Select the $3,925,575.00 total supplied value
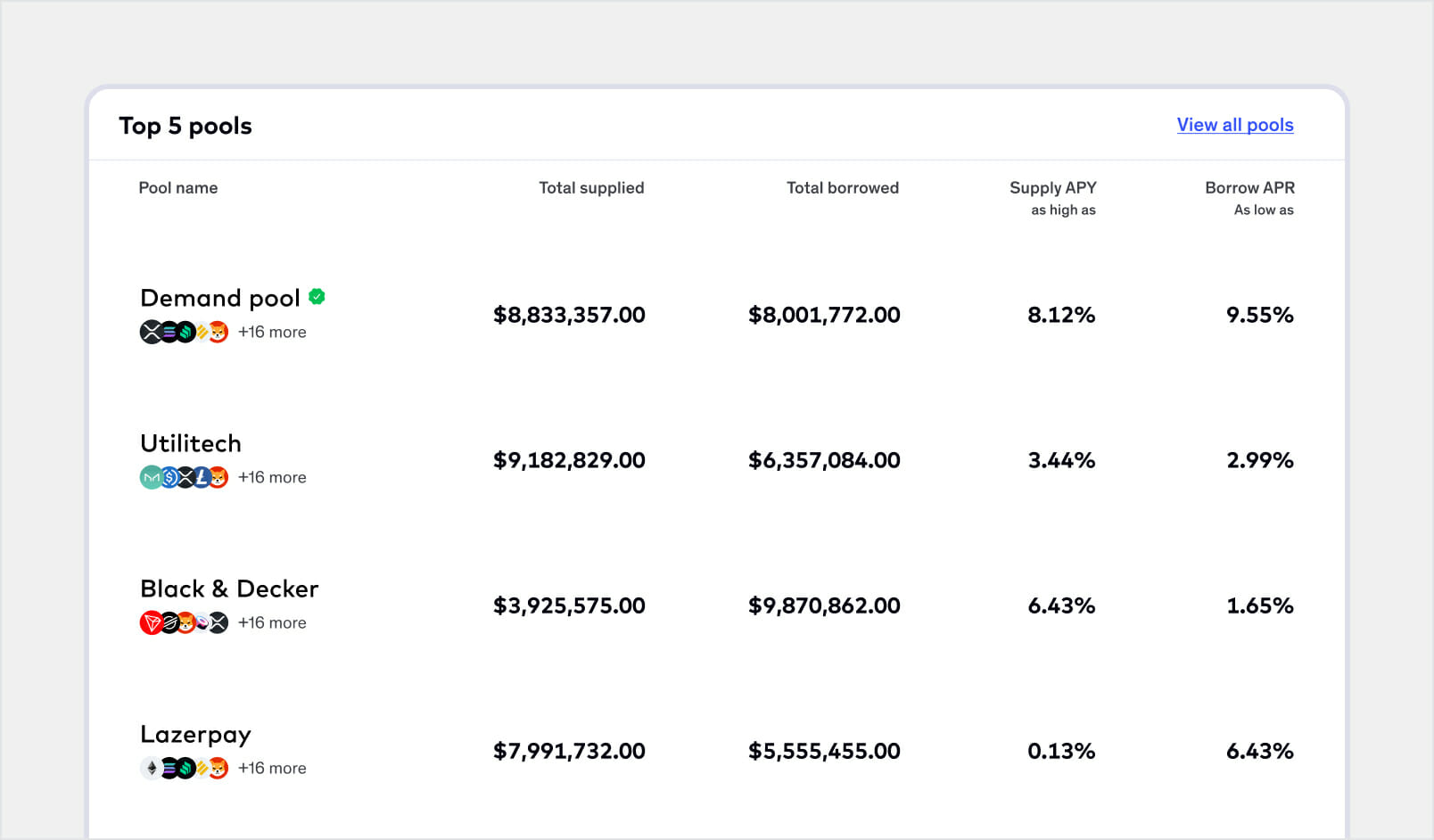 [x=569, y=605]
